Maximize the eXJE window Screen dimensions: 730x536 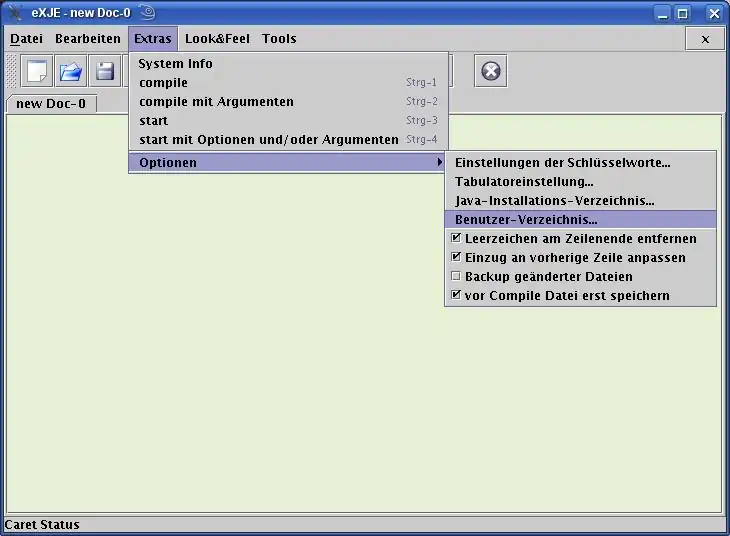(683, 13)
